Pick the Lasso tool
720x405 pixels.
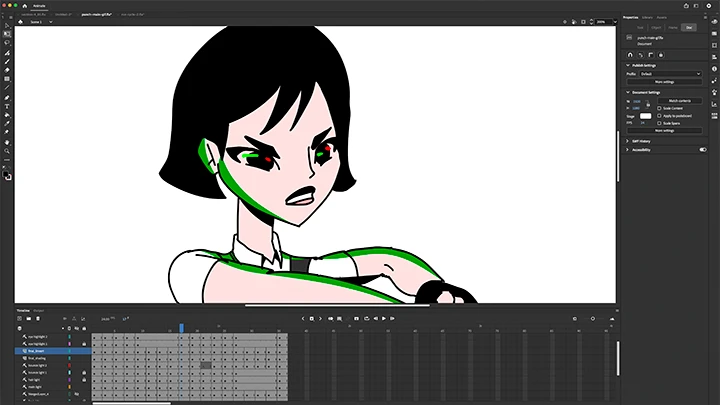click(x=7, y=42)
